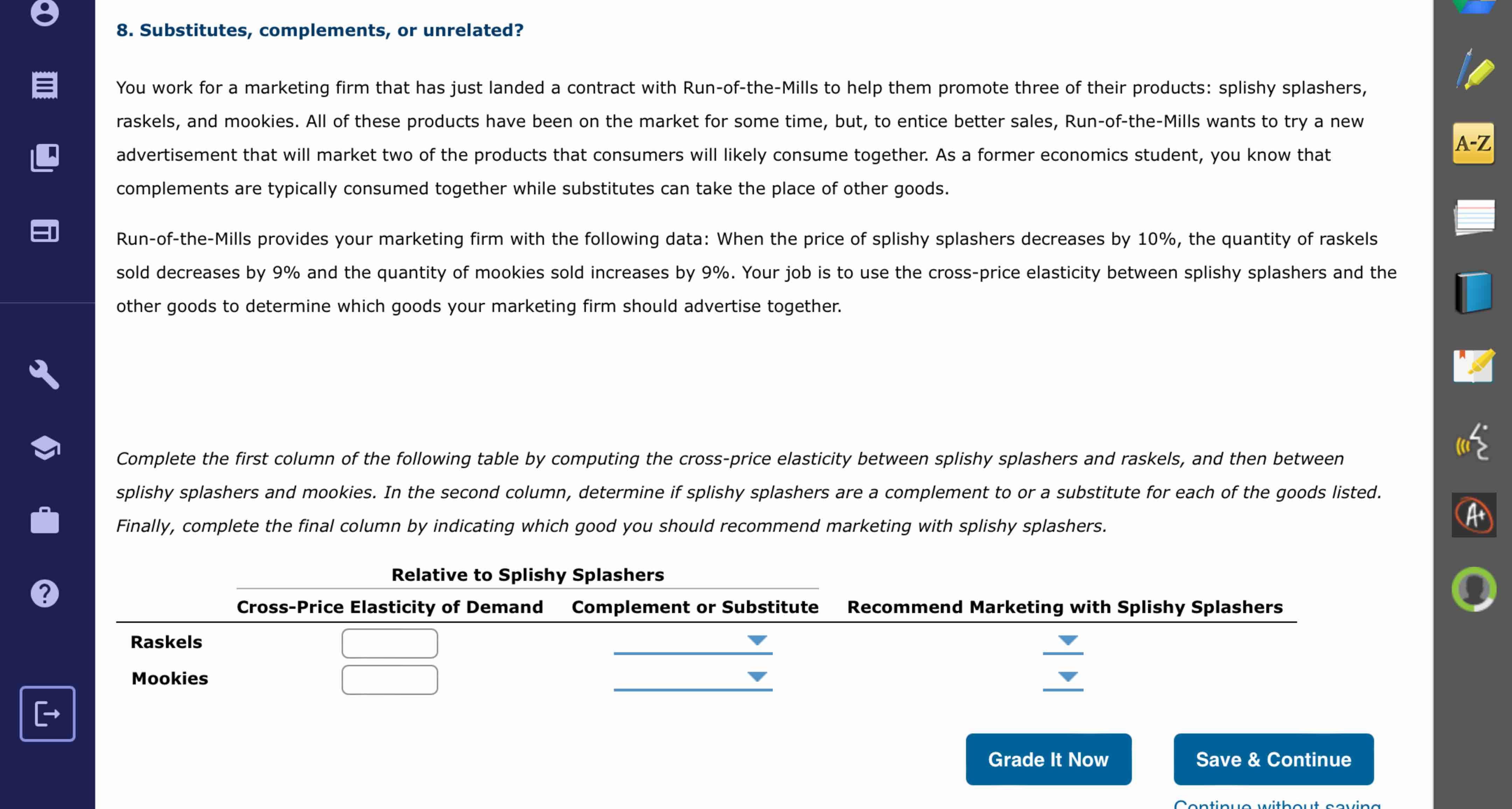Open the notes list icon in sidebar
Screen dimensions: 1512x809
tap(44, 85)
